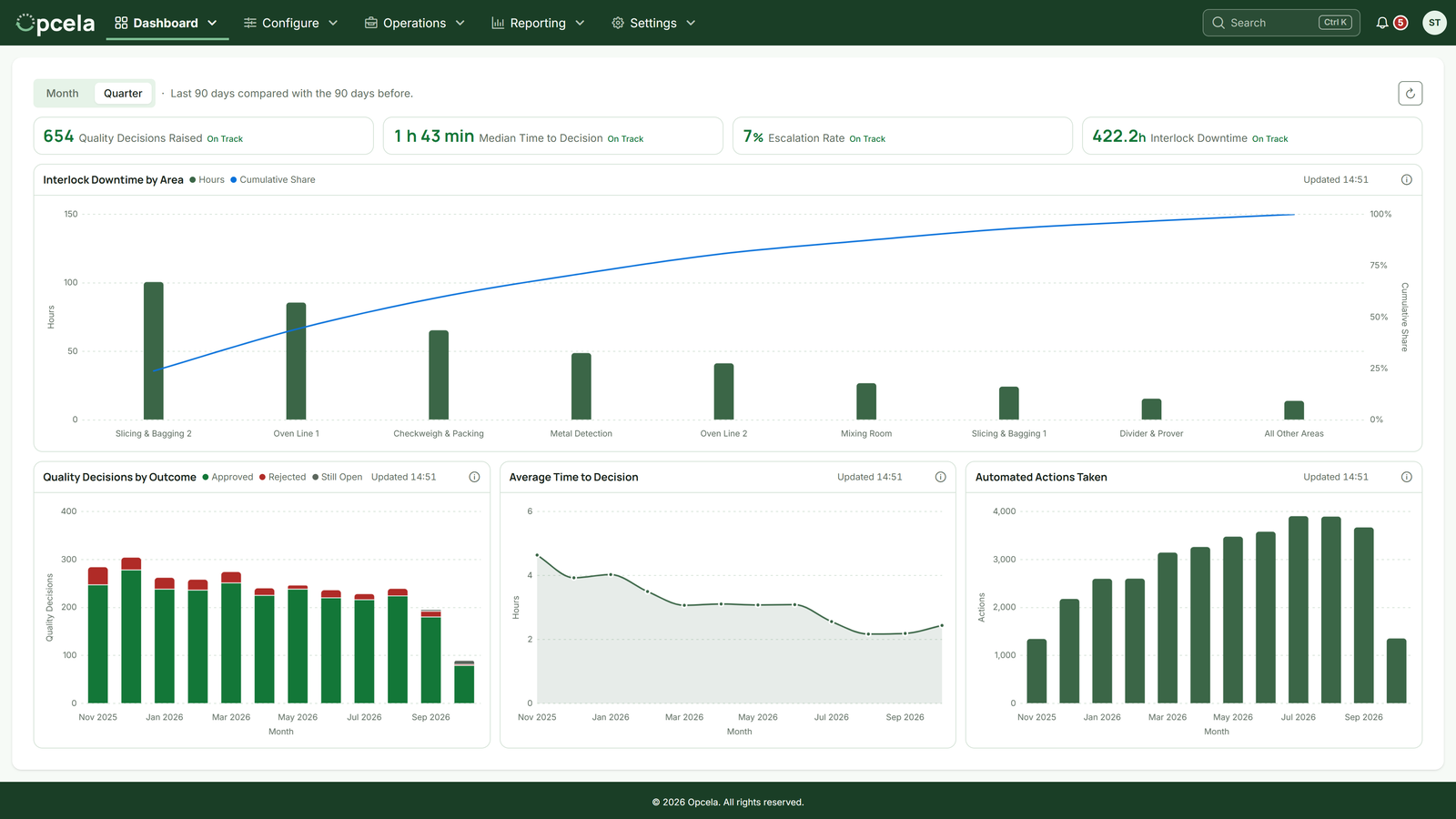Click the Dashboard grid icon
This screenshot has width=1456, height=819.
point(121,23)
